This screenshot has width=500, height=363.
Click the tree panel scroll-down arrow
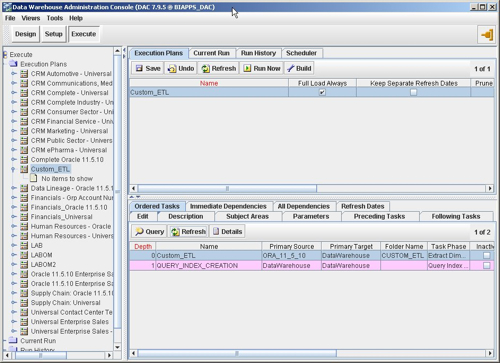pyautogui.click(x=117, y=347)
